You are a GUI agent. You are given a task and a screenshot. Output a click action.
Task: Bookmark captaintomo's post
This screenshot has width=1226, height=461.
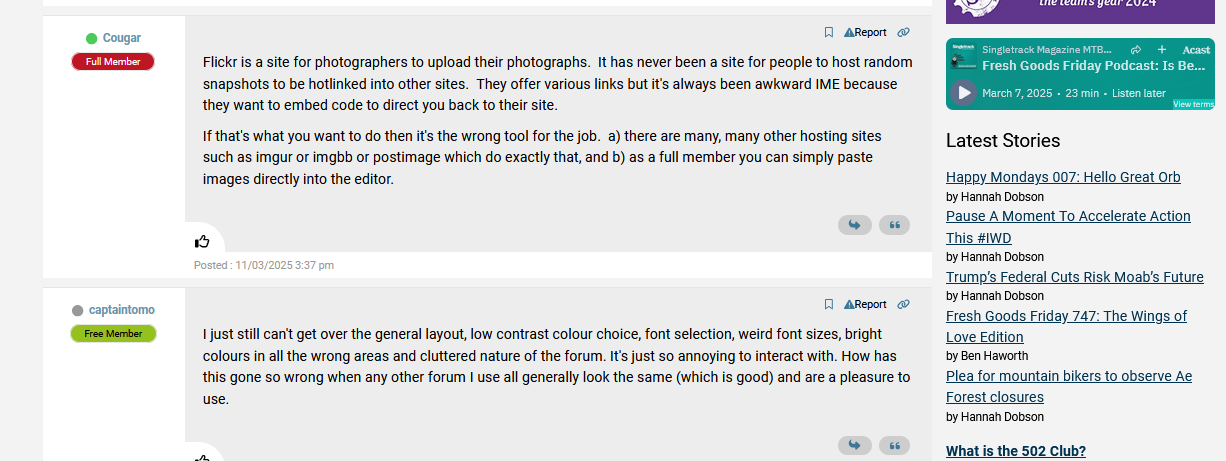pyautogui.click(x=828, y=304)
